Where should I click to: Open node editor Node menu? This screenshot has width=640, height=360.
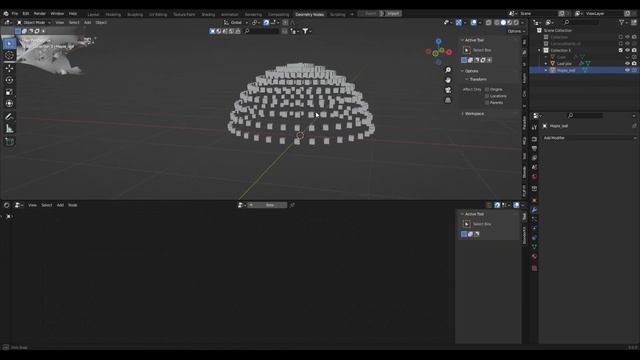click(x=73, y=205)
